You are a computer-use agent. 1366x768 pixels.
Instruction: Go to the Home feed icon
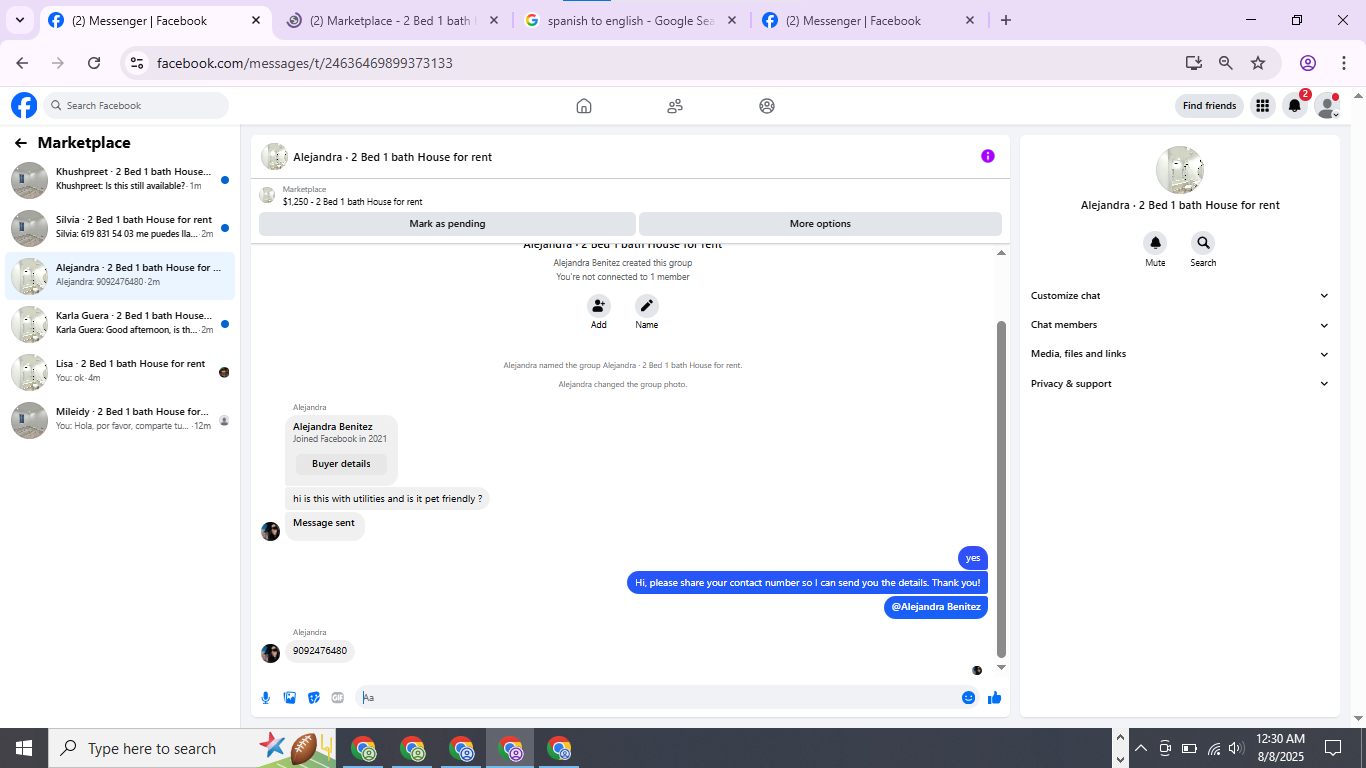pos(584,106)
